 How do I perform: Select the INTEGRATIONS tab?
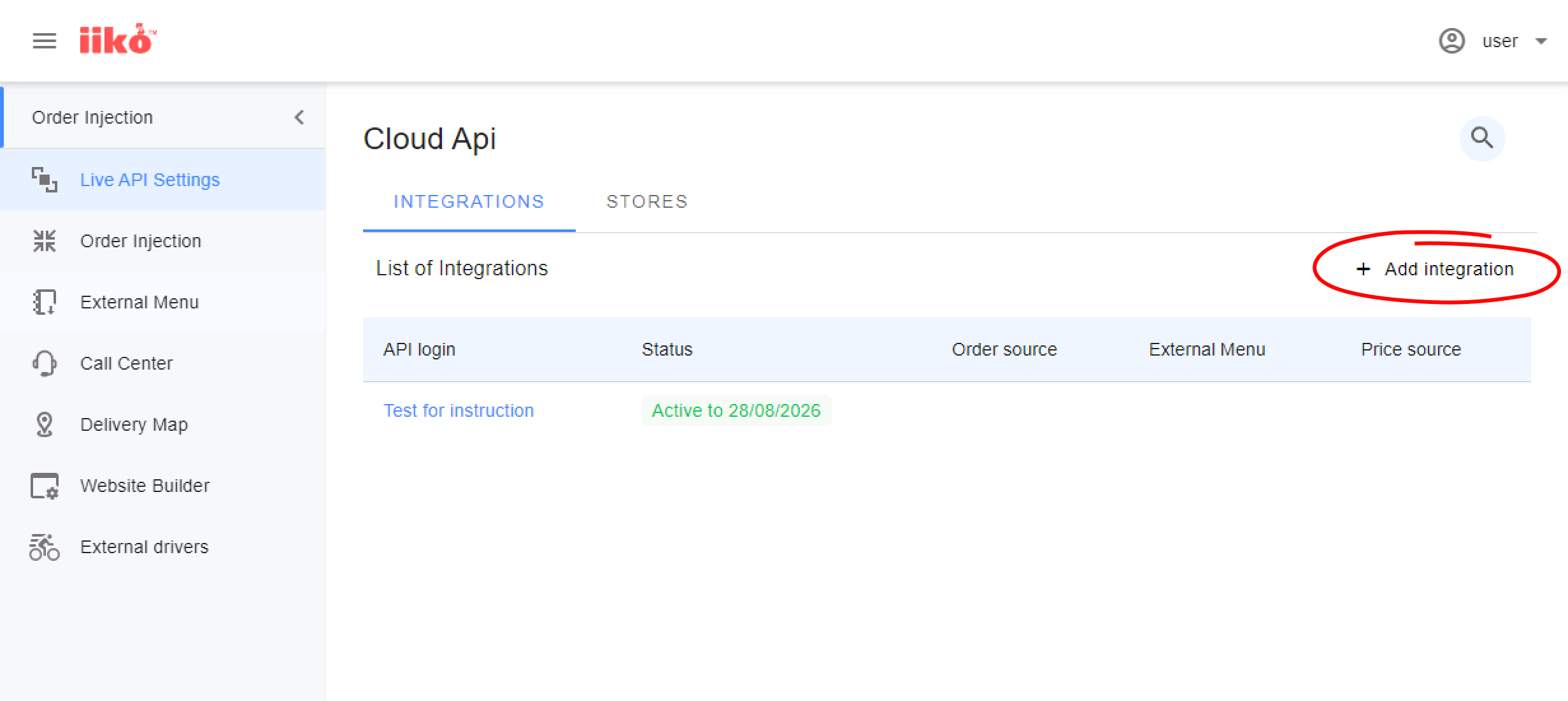point(469,202)
